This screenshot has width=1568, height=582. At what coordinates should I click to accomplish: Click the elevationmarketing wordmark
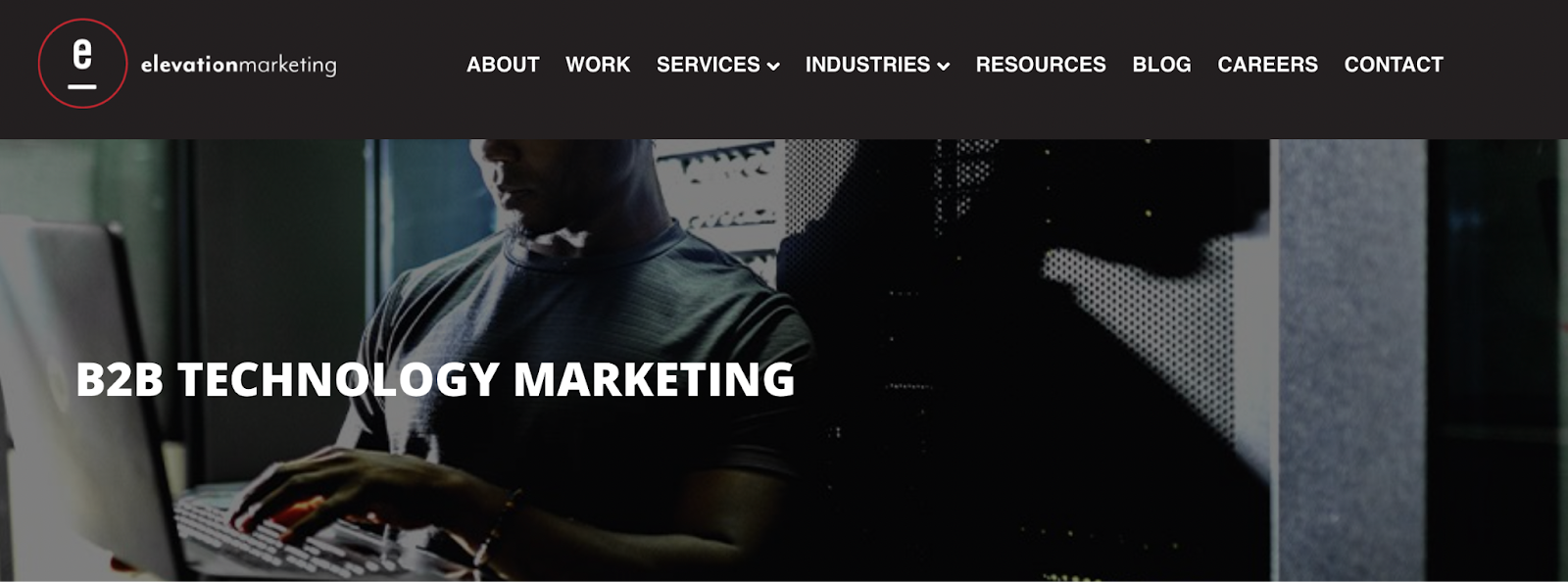pyautogui.click(x=238, y=65)
